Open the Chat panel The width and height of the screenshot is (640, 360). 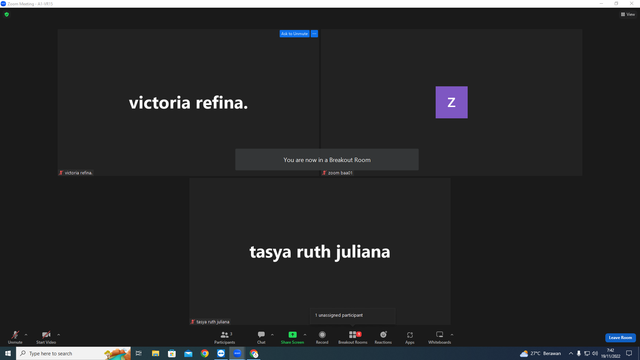[x=261, y=337]
